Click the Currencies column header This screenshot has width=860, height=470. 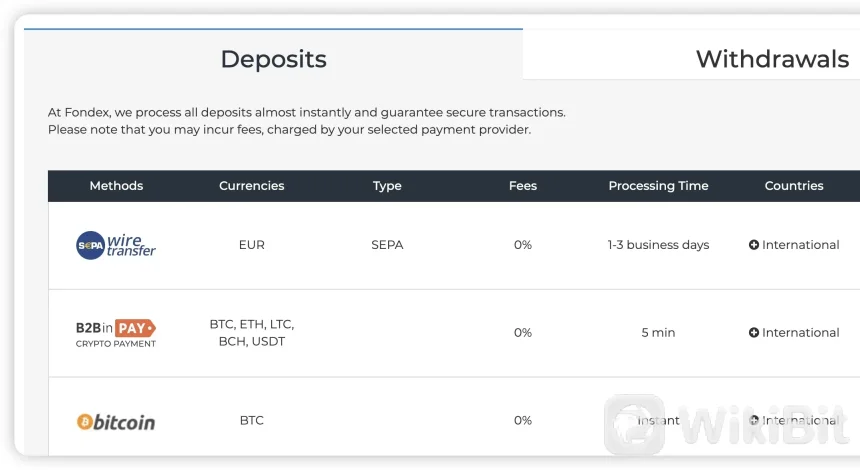point(252,186)
